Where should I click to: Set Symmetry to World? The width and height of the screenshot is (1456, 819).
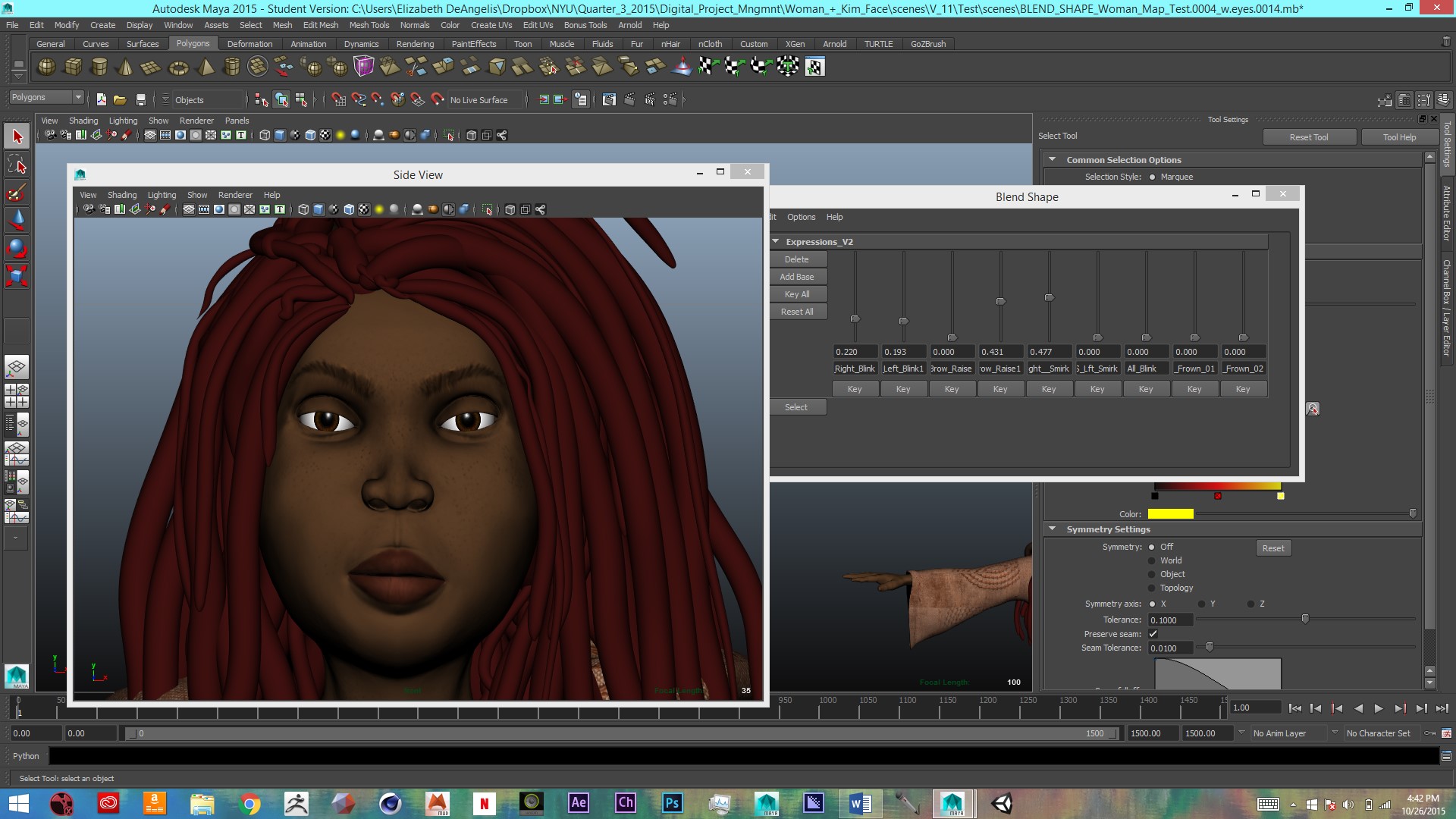[1152, 560]
